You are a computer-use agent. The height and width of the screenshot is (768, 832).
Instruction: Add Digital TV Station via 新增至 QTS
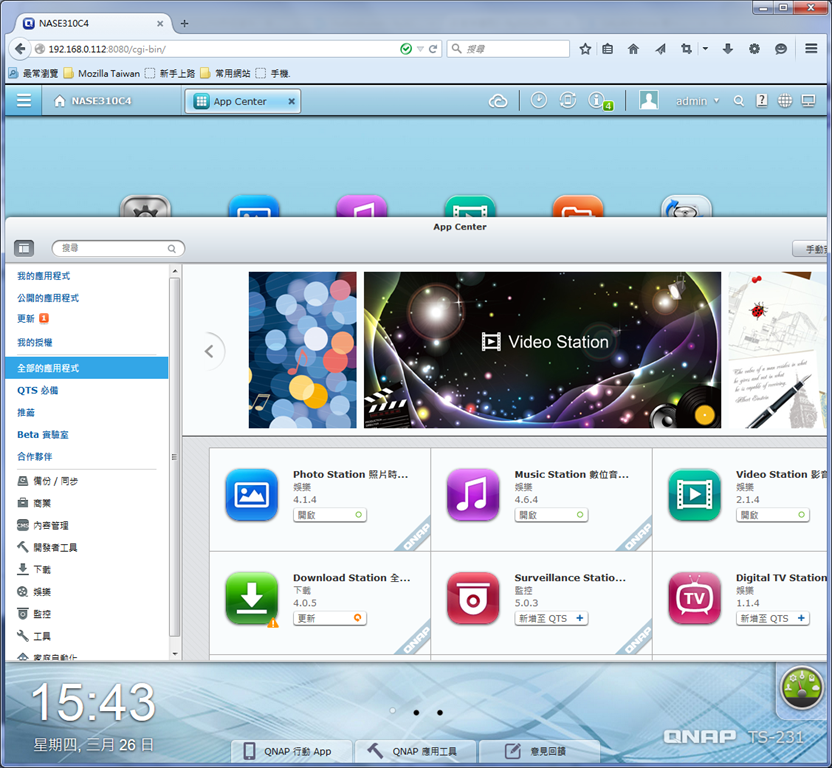point(773,618)
